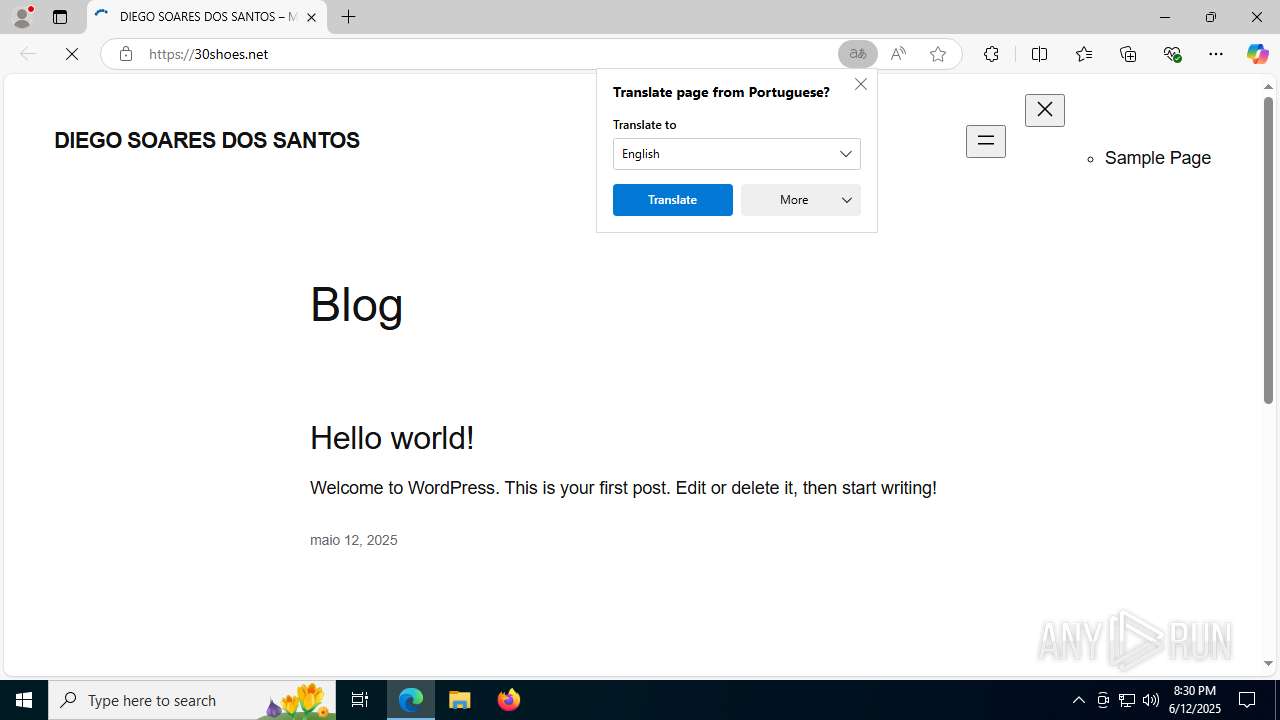Open the Favorites list icon
Image resolution: width=1280 pixels, height=720 pixels.
click(x=1084, y=54)
